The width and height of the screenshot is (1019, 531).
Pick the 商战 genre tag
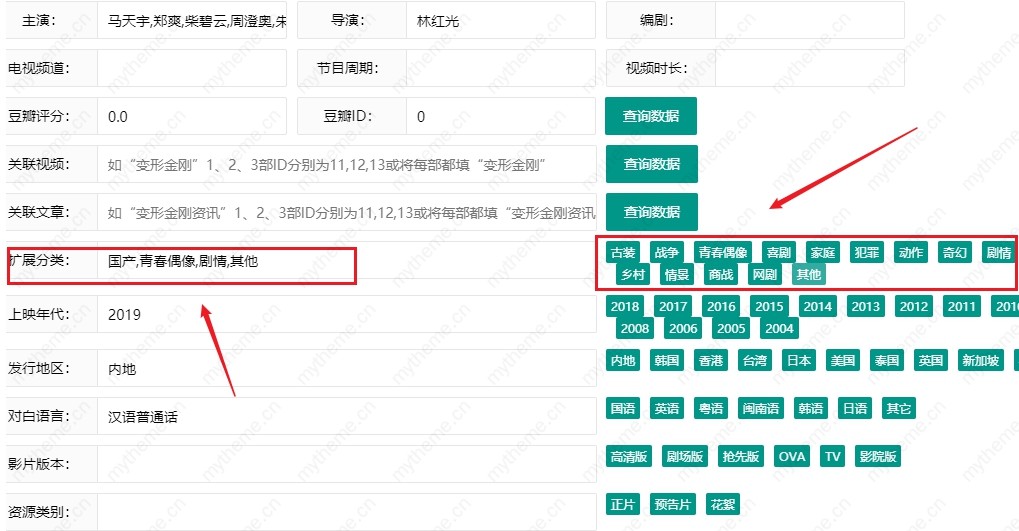tap(720, 275)
